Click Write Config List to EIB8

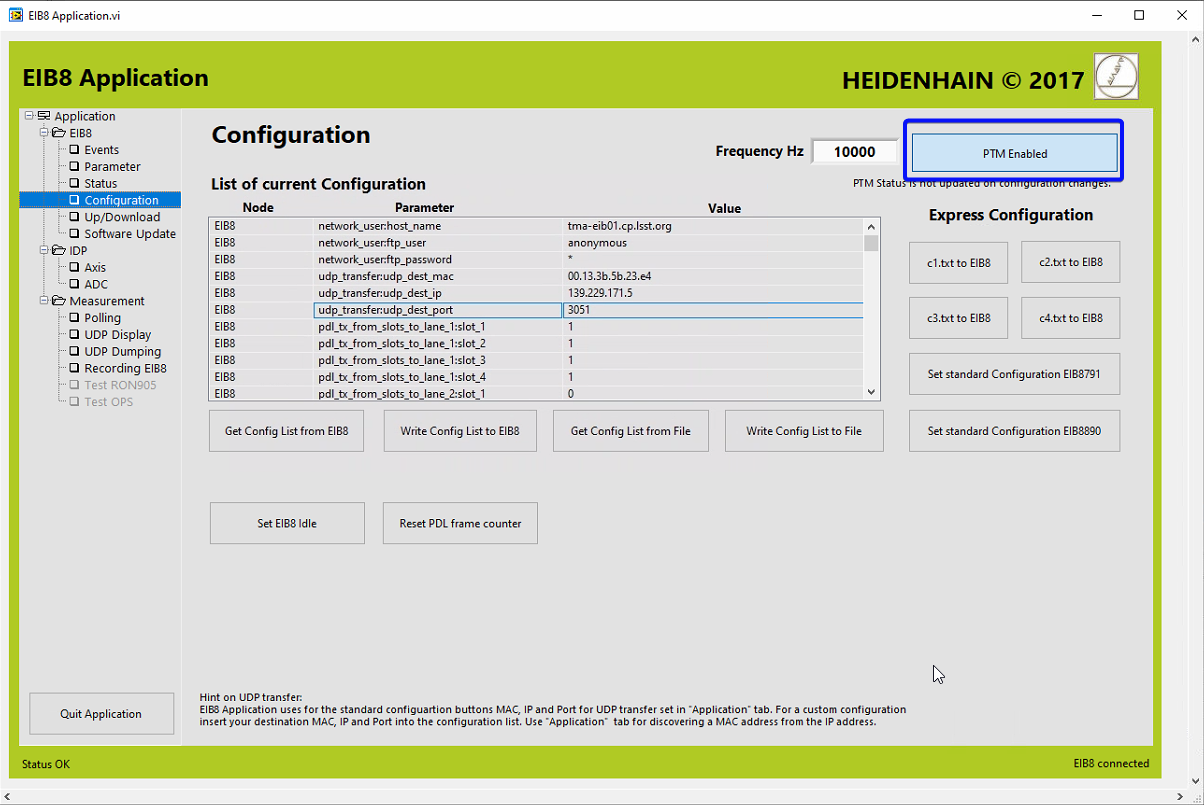pyautogui.click(x=460, y=431)
